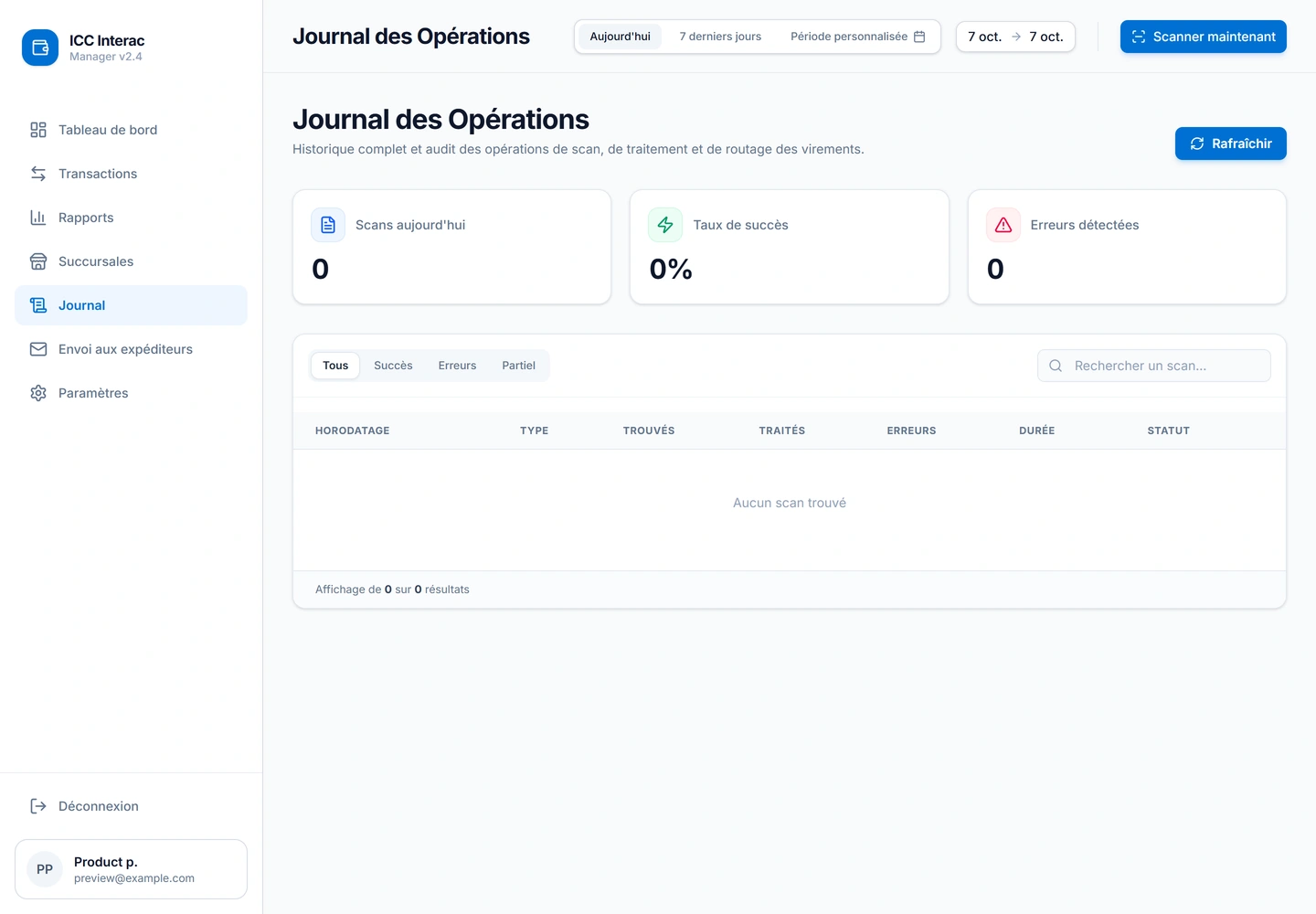Click the Paramètres gear icon
Viewport: 1316px width, 914px height.
tap(38, 393)
